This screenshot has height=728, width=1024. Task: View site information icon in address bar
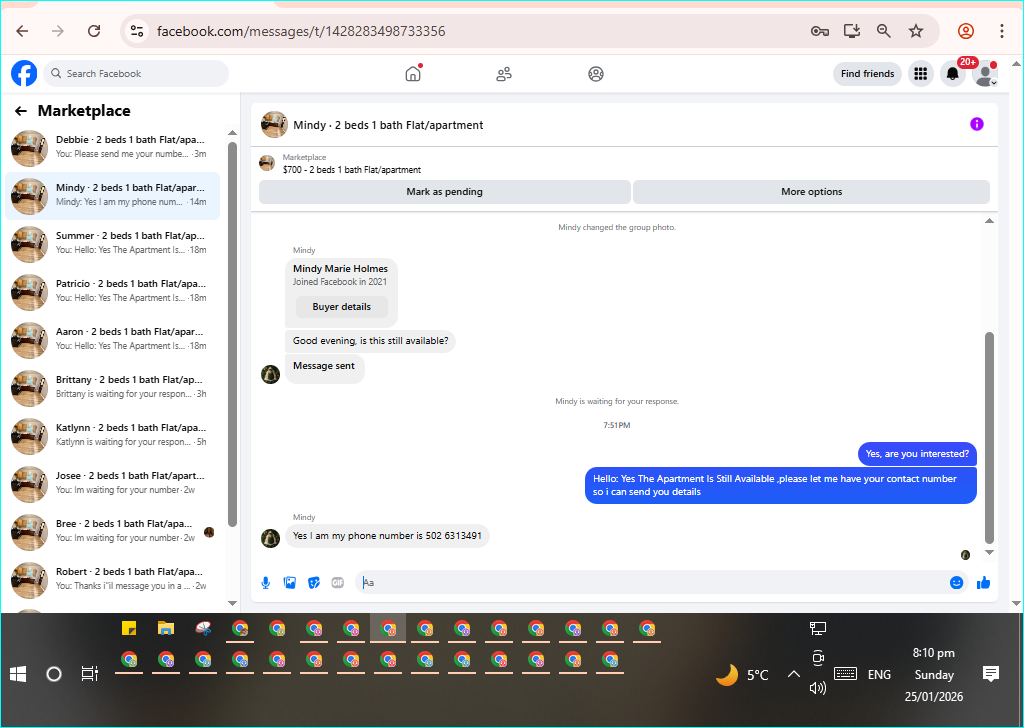tap(136, 31)
